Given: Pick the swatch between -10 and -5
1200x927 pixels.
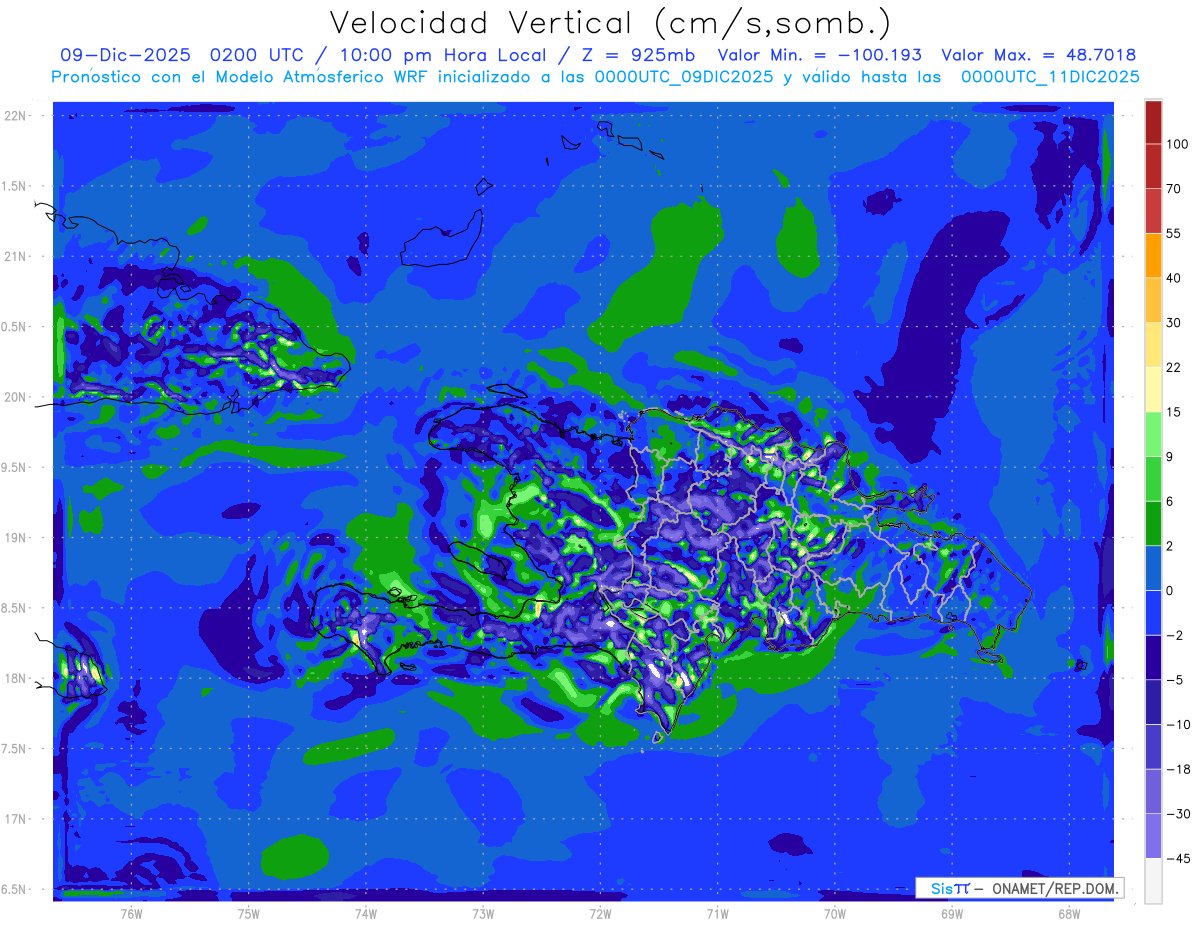Looking at the screenshot, I should [x=1153, y=702].
